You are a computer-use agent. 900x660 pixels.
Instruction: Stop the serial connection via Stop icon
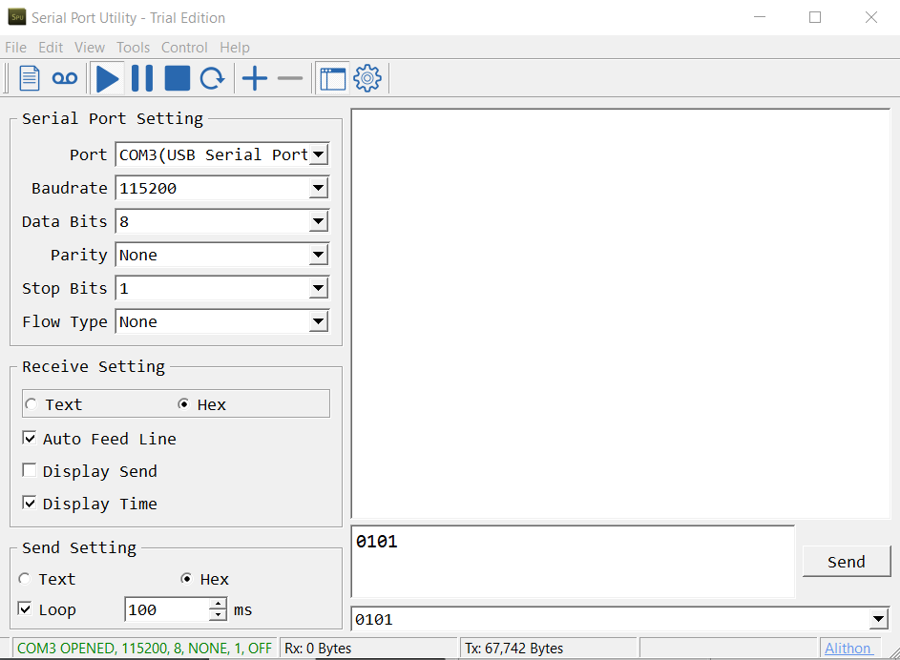tap(177, 78)
